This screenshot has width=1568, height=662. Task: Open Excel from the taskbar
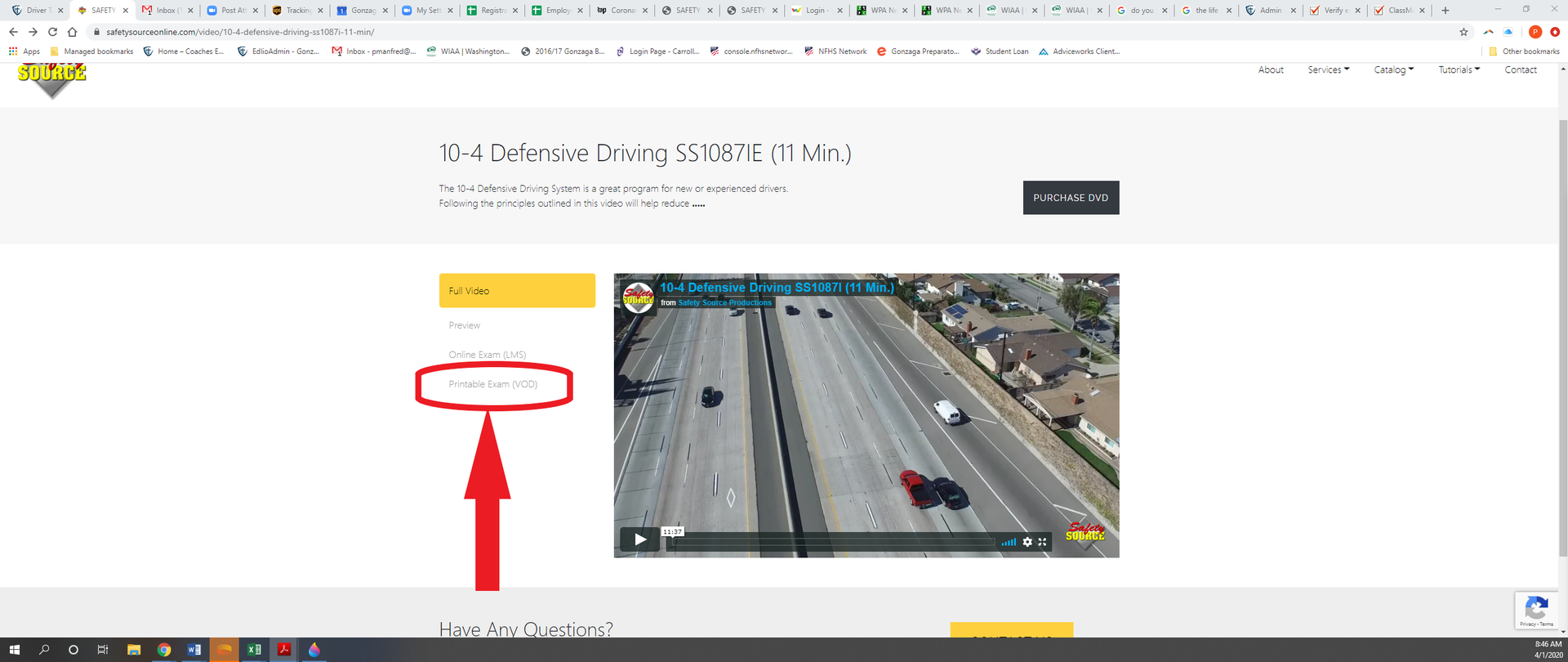(254, 650)
